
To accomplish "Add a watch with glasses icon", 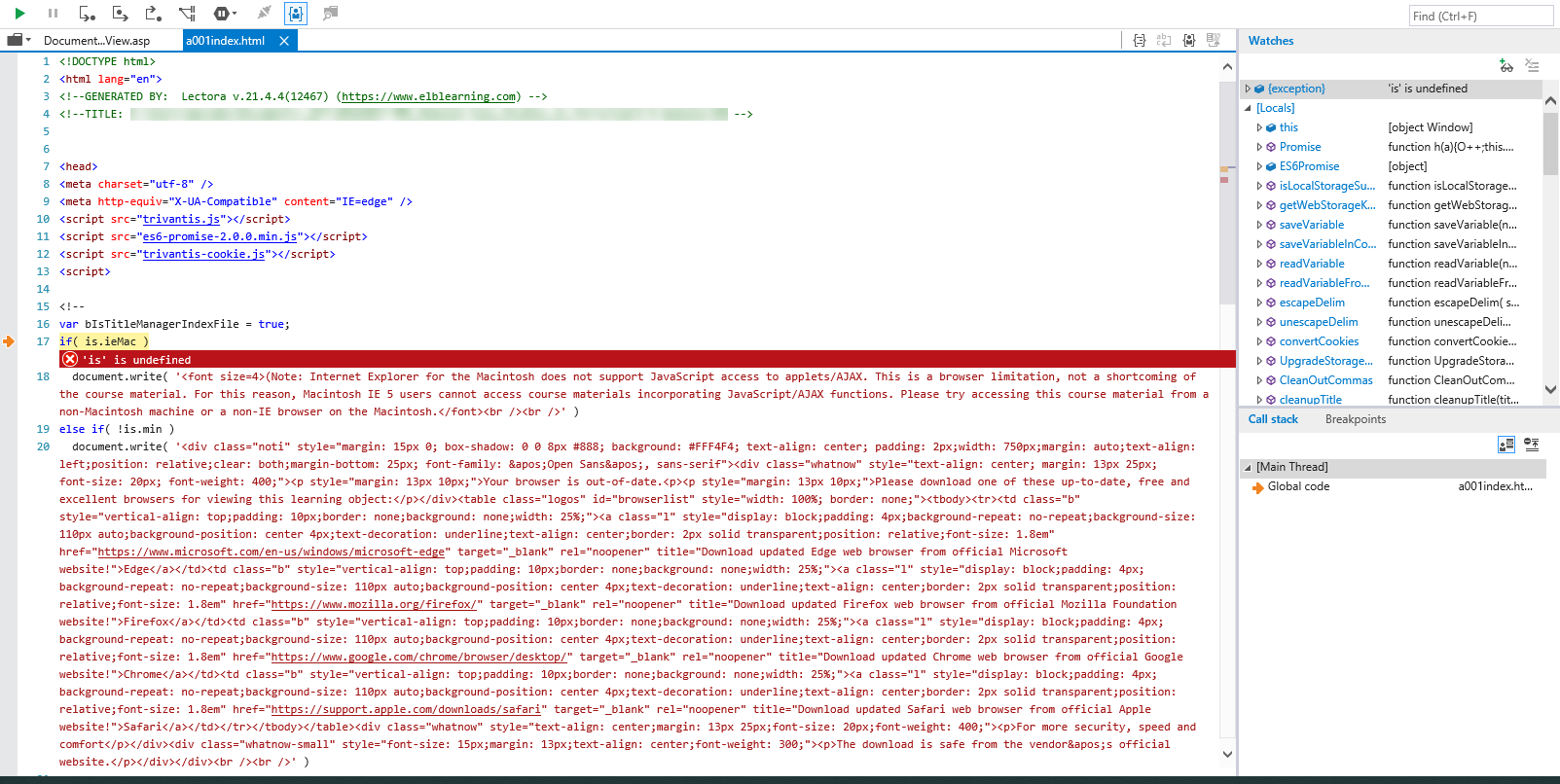I will [x=1506, y=66].
